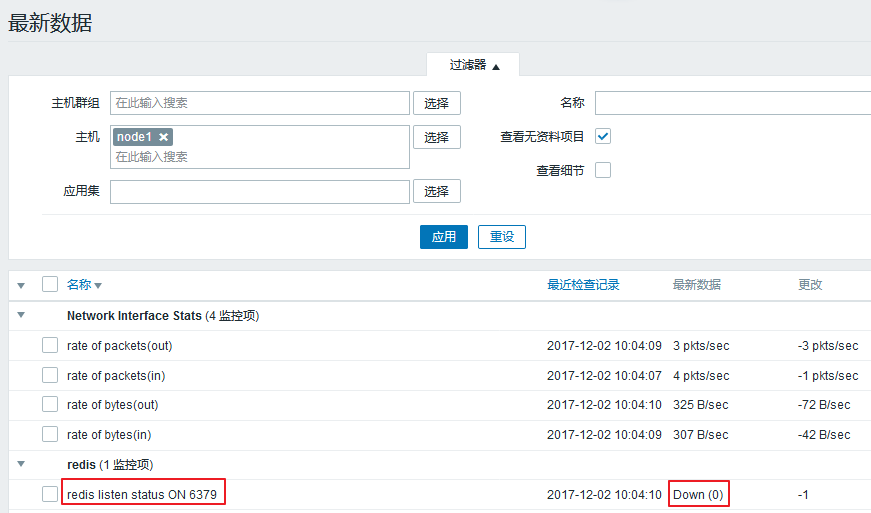
Task: Toggle the 查看无资料项目 checkbox
Action: coord(603,136)
